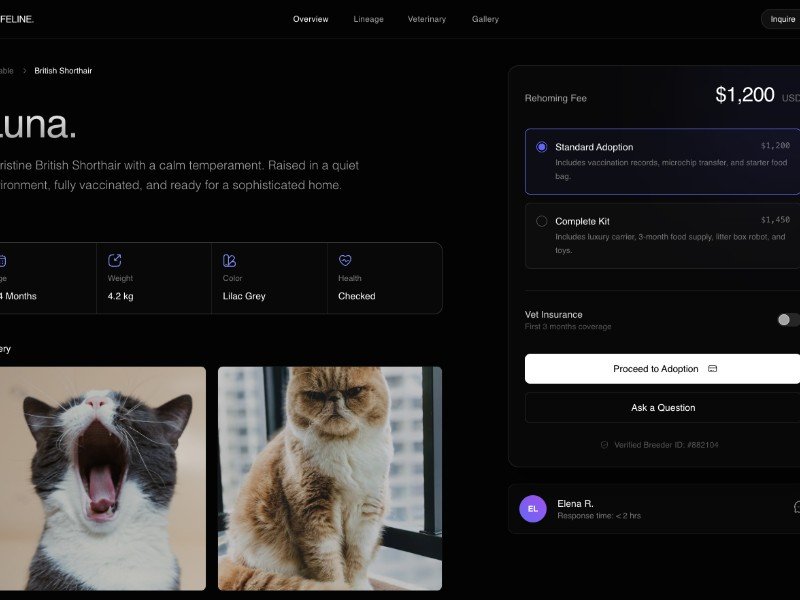800x600 pixels.
Task: Click the Age calendar icon
Action: (x=2, y=260)
